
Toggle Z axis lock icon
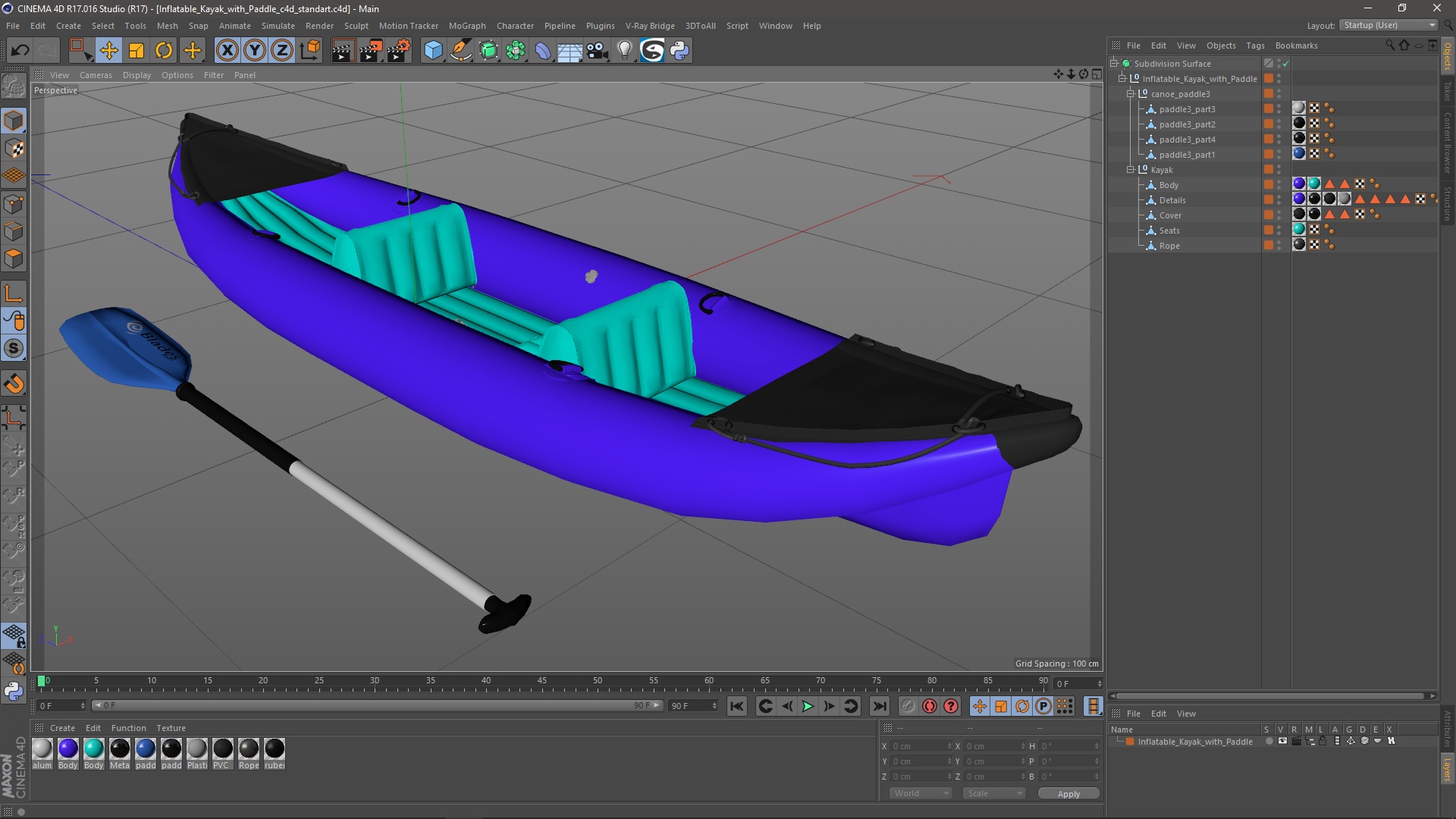click(x=282, y=51)
